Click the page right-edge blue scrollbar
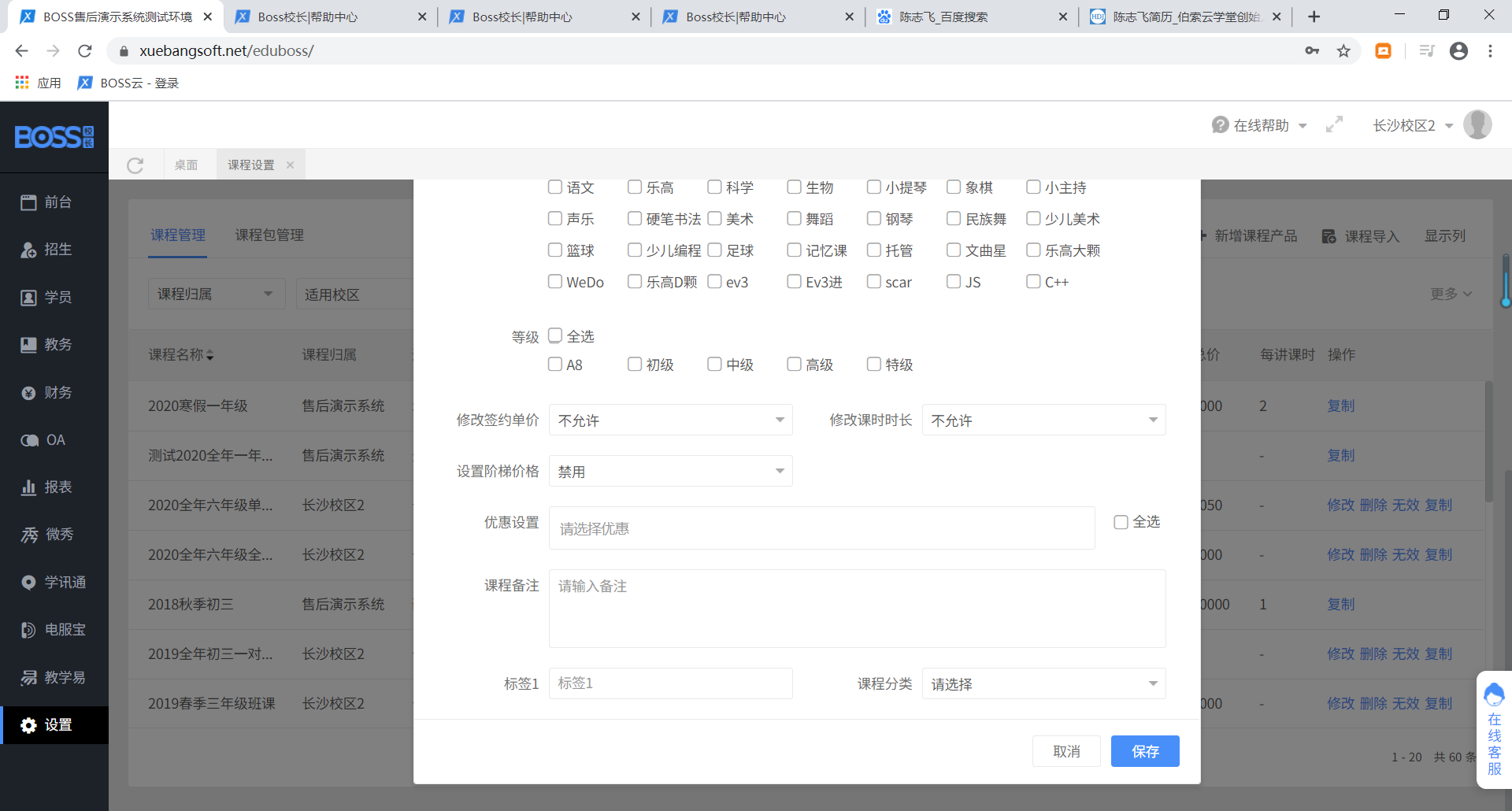Viewport: 1512px width, 811px height. tap(1506, 280)
